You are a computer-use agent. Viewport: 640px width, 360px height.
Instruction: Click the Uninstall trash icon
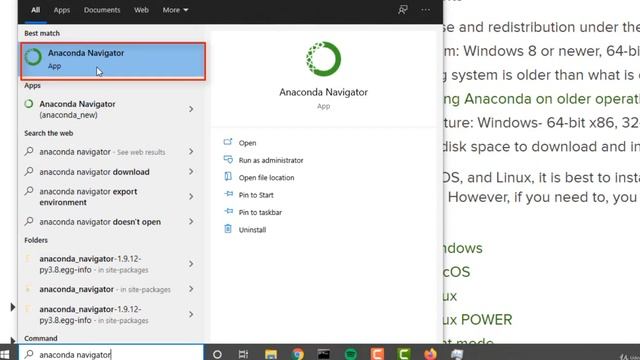228,229
